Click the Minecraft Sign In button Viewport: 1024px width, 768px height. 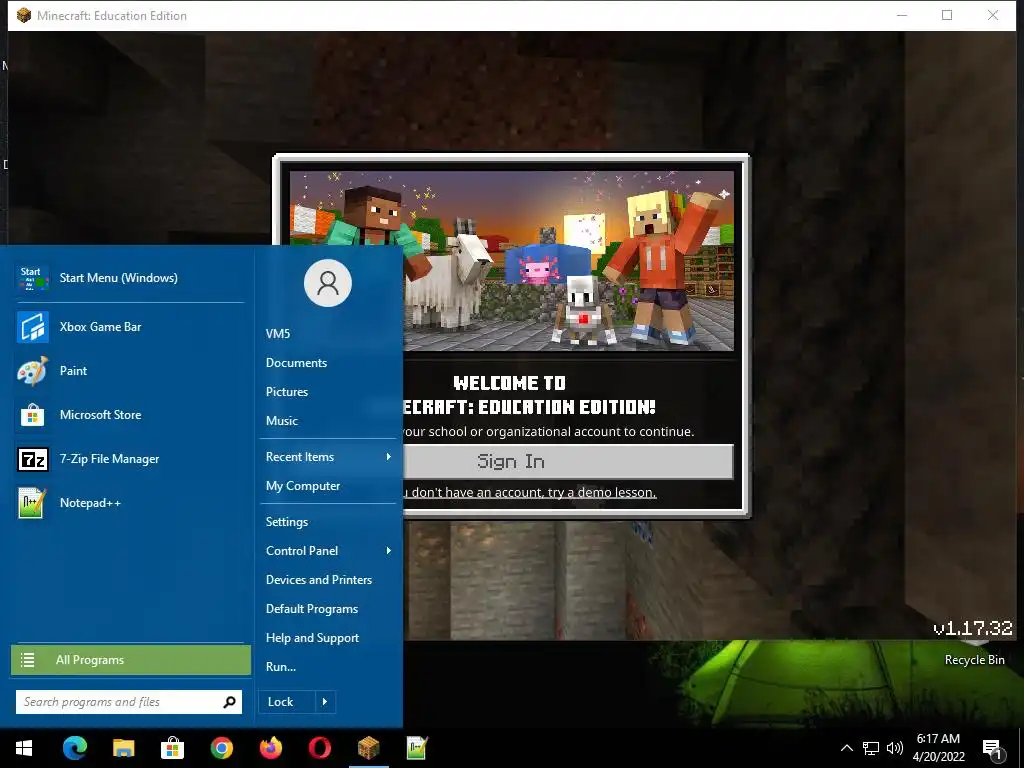pos(568,462)
